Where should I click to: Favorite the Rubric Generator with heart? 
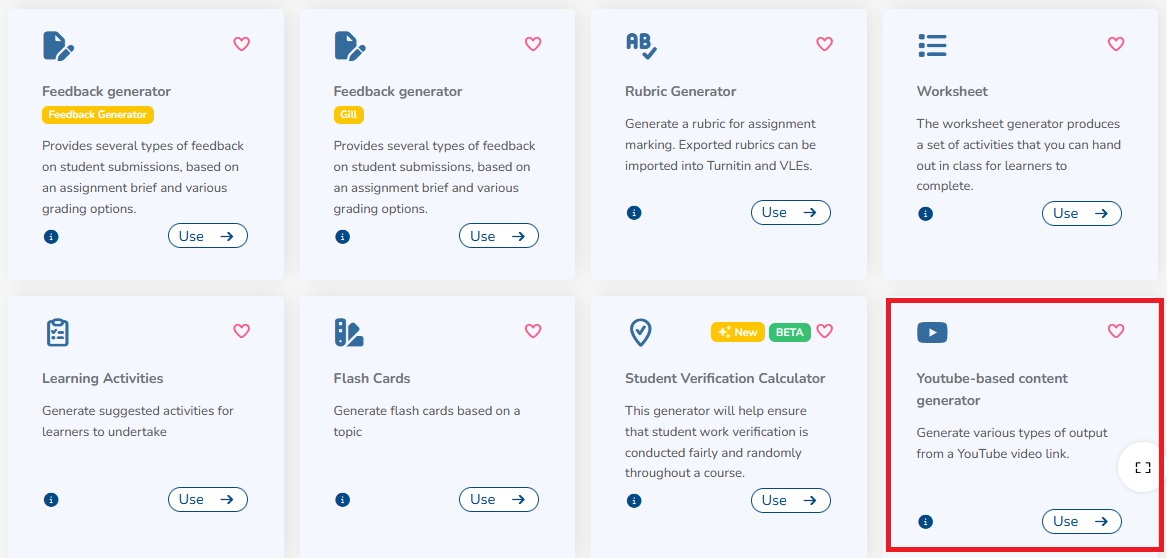[825, 44]
